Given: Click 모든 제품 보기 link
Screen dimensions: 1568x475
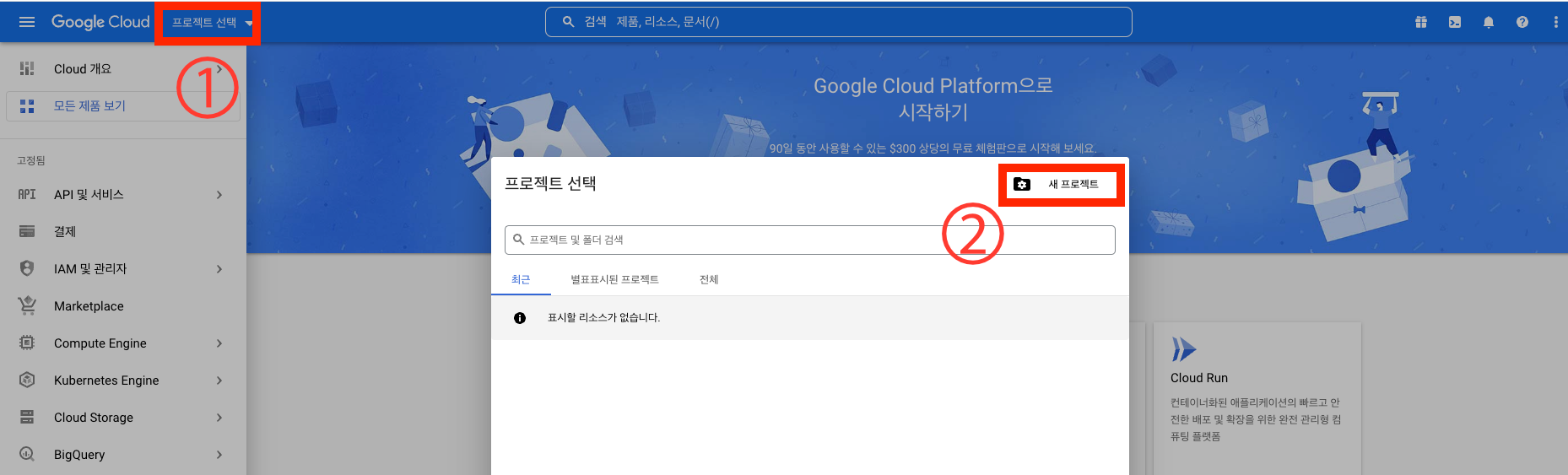Looking at the screenshot, I should [x=89, y=106].
